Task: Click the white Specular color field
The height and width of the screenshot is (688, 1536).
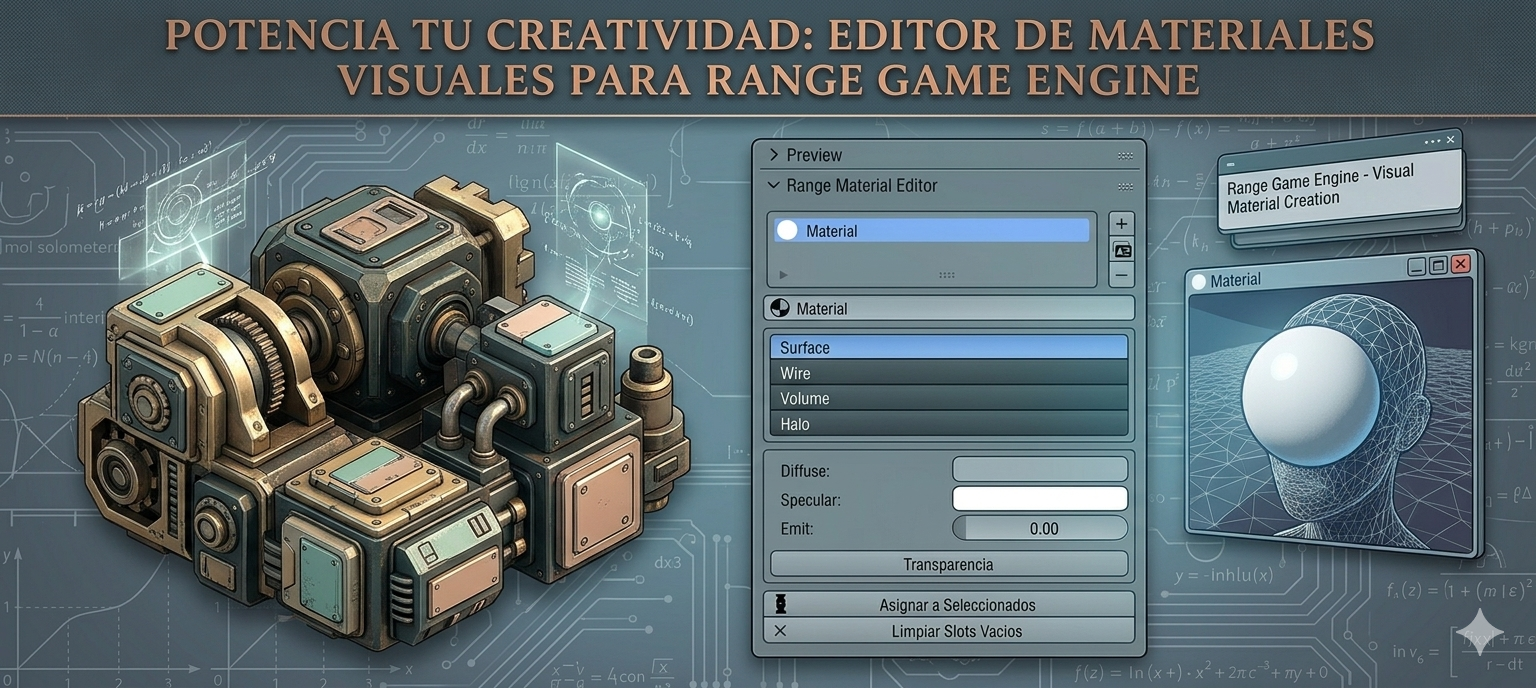Action: 1040,498
